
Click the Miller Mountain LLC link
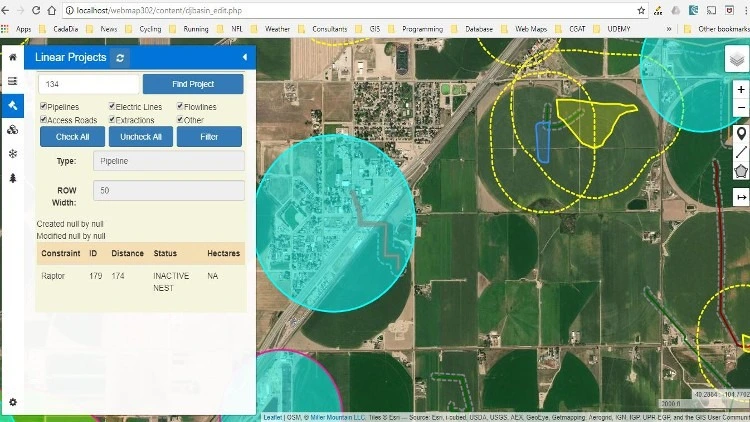point(338,418)
